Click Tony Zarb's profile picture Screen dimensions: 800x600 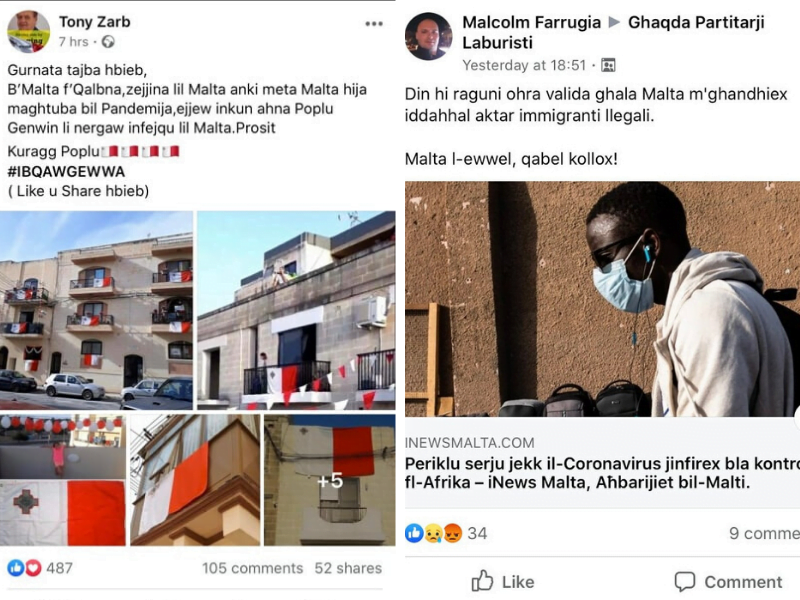(29, 32)
